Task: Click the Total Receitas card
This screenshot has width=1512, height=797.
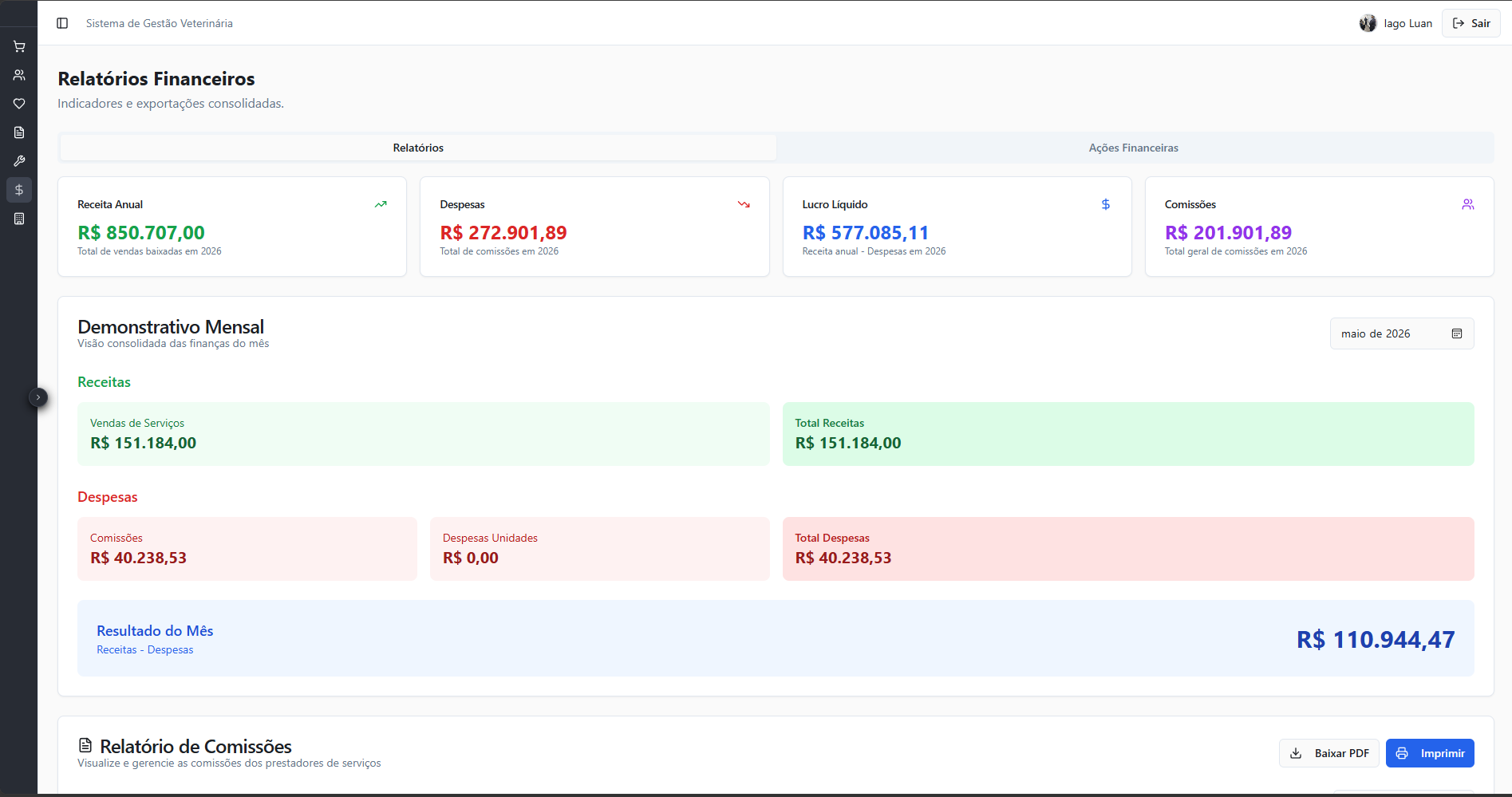Action: 1128,434
